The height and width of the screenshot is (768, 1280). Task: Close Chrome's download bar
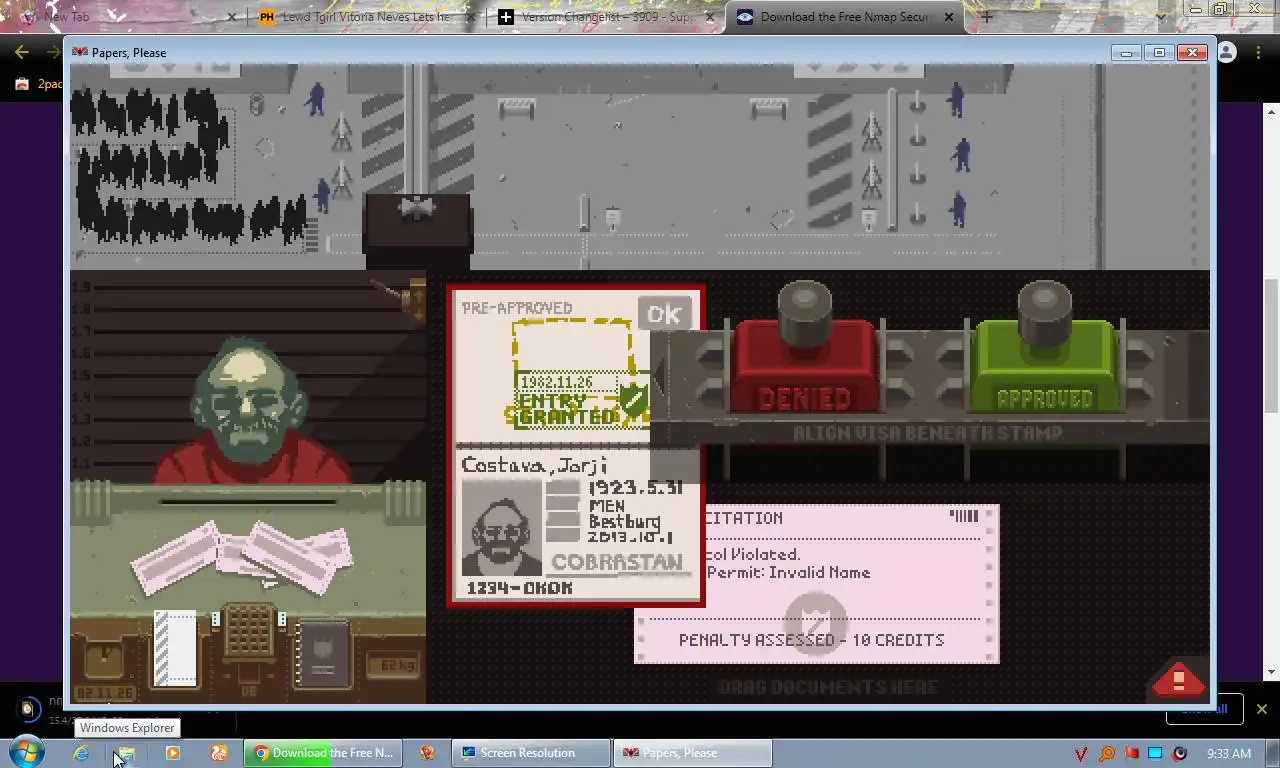point(1261,709)
